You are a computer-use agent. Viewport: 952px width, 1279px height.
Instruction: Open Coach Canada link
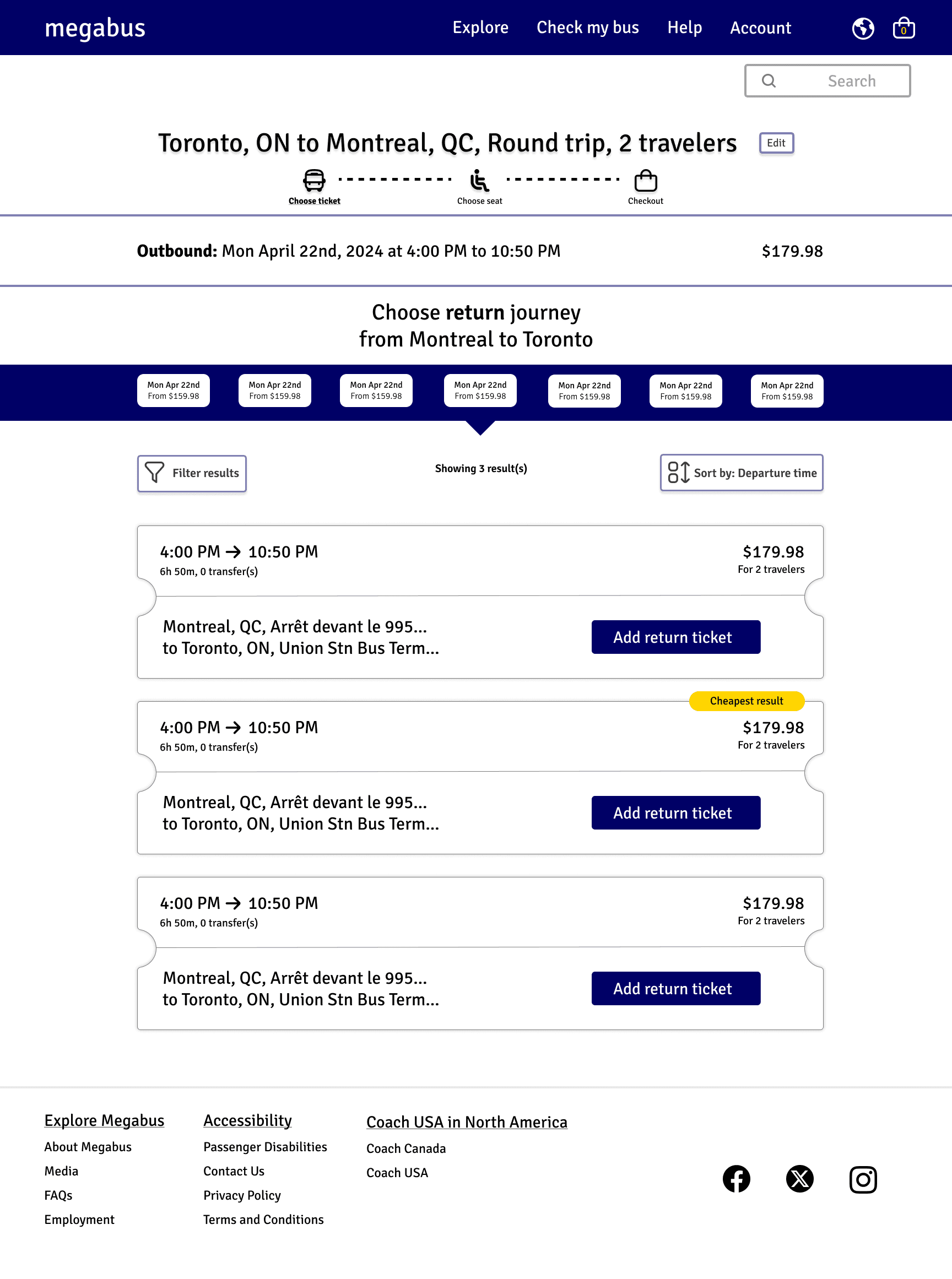[x=405, y=1149]
